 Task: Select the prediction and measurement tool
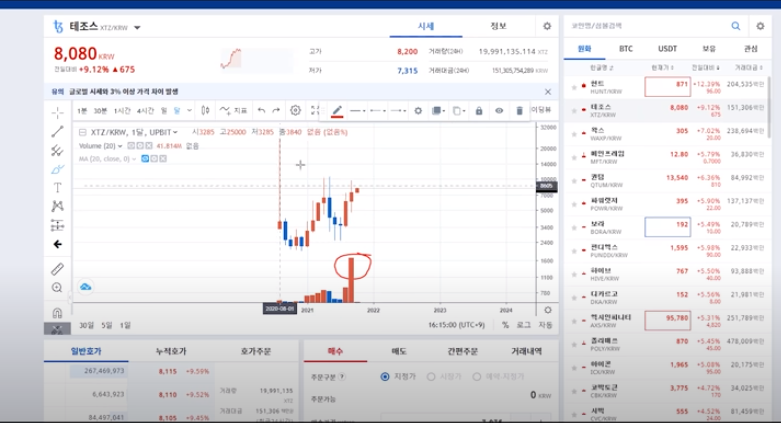57,225
